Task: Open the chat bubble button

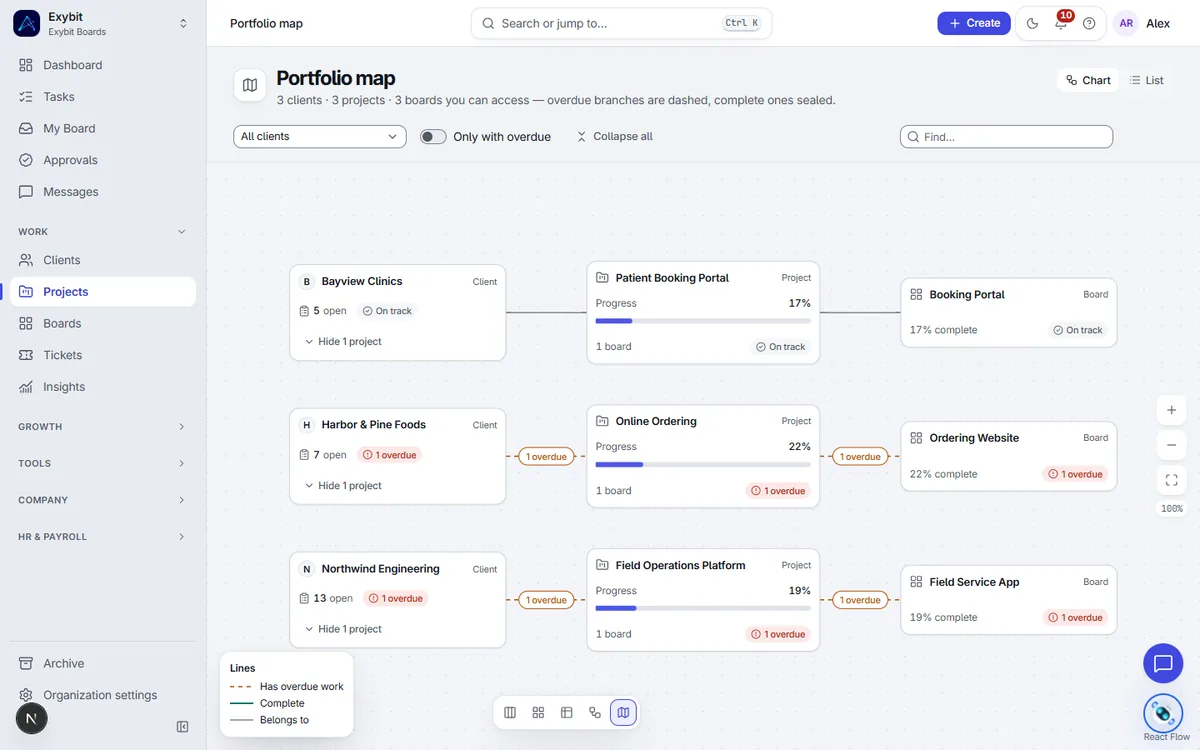Action: click(x=1163, y=663)
